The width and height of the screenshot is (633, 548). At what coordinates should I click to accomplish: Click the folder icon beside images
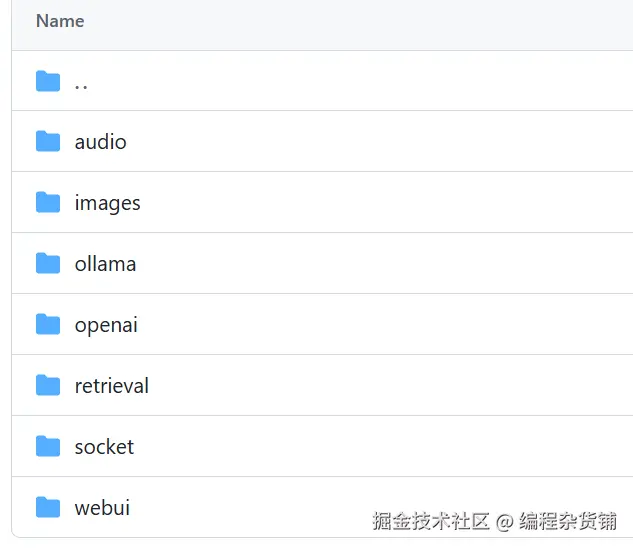(x=48, y=202)
